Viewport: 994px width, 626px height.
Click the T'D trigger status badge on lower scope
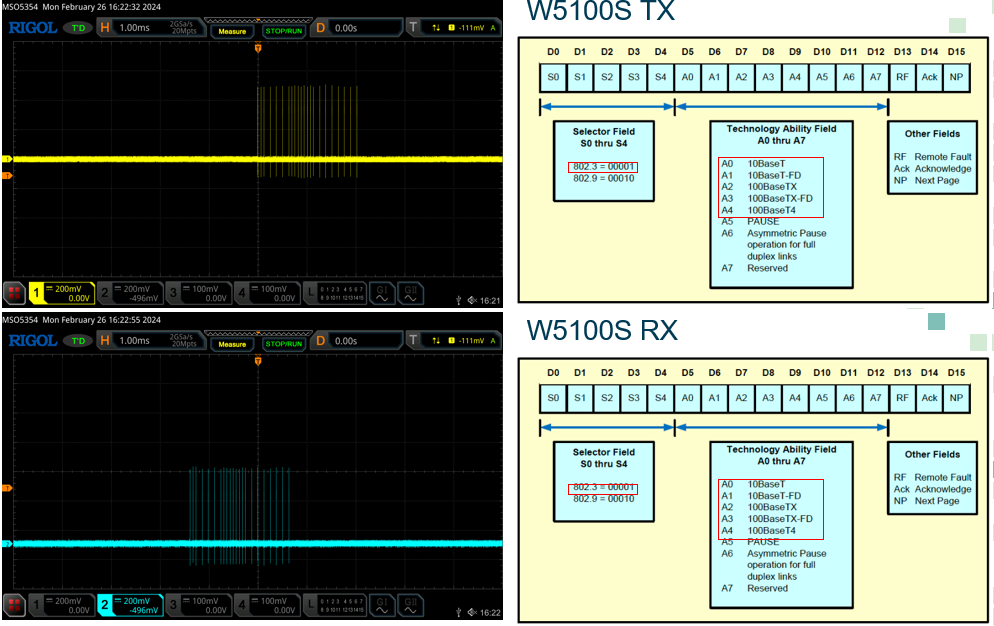(78, 341)
